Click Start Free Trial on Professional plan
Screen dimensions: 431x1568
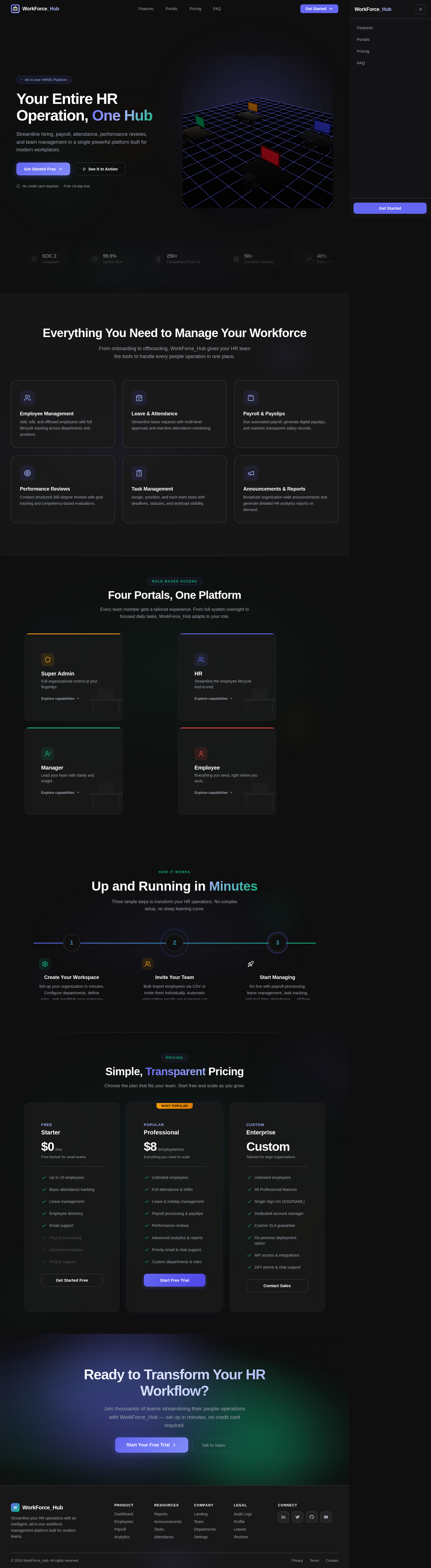point(175,1280)
